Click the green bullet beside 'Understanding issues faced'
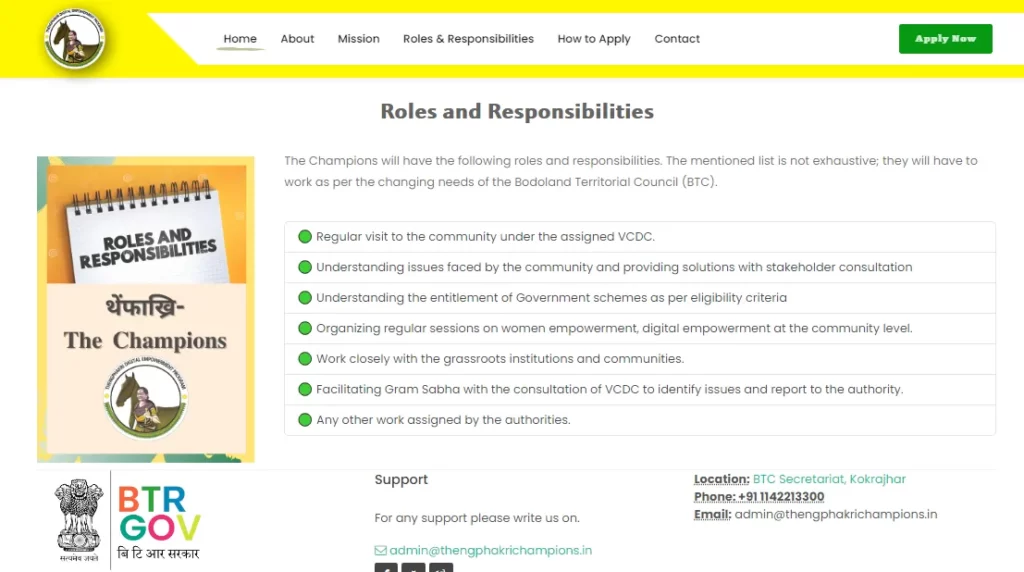1024x572 pixels. [305, 267]
